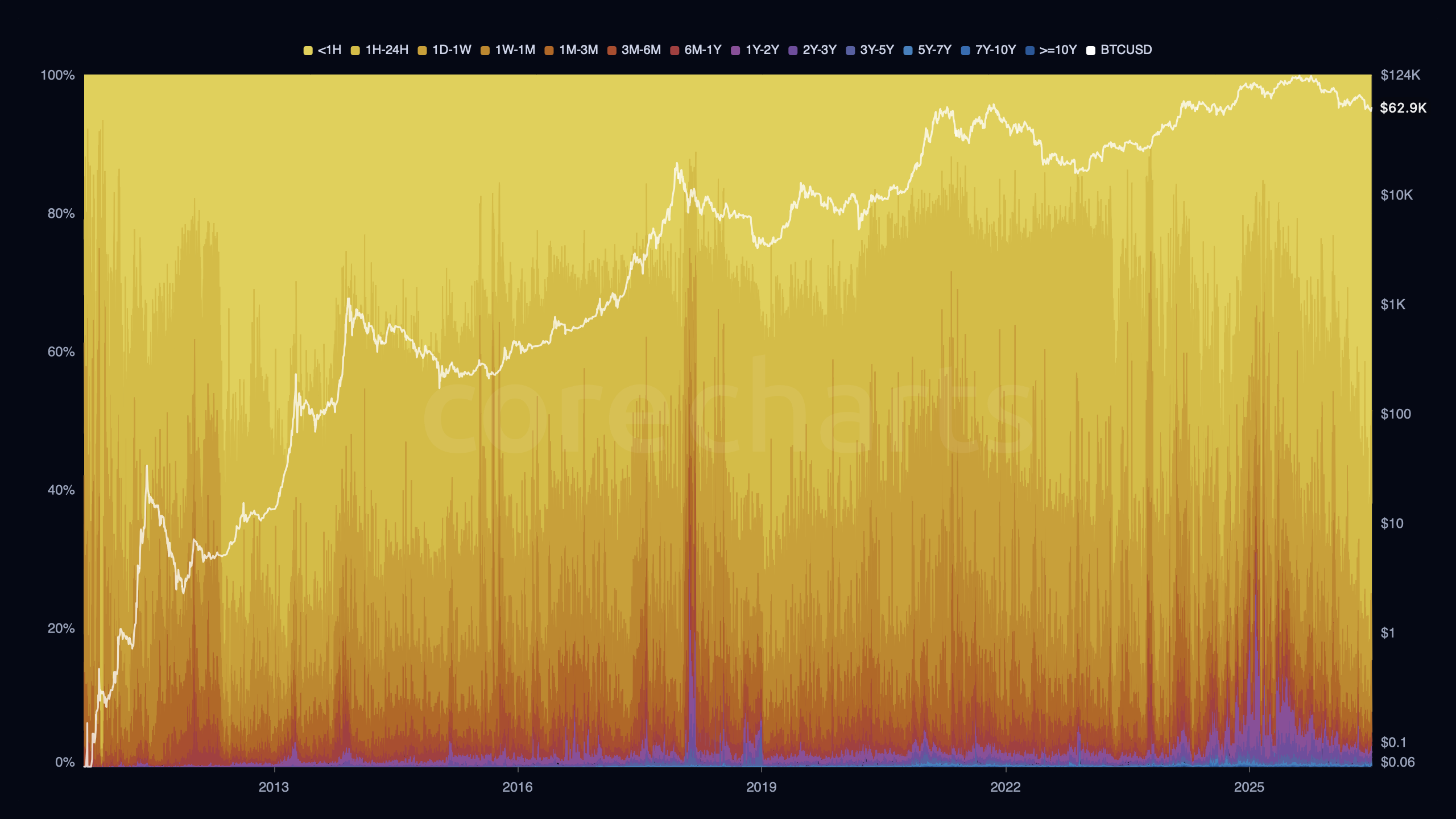Click the $0.1 price axis label

1393,742
